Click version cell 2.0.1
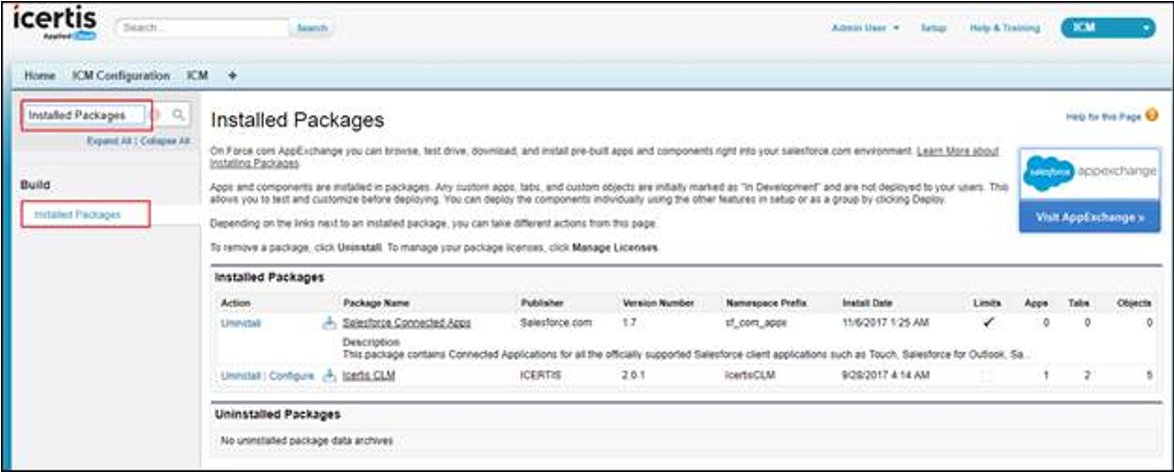The height and width of the screenshot is (472, 1174). [x=633, y=375]
